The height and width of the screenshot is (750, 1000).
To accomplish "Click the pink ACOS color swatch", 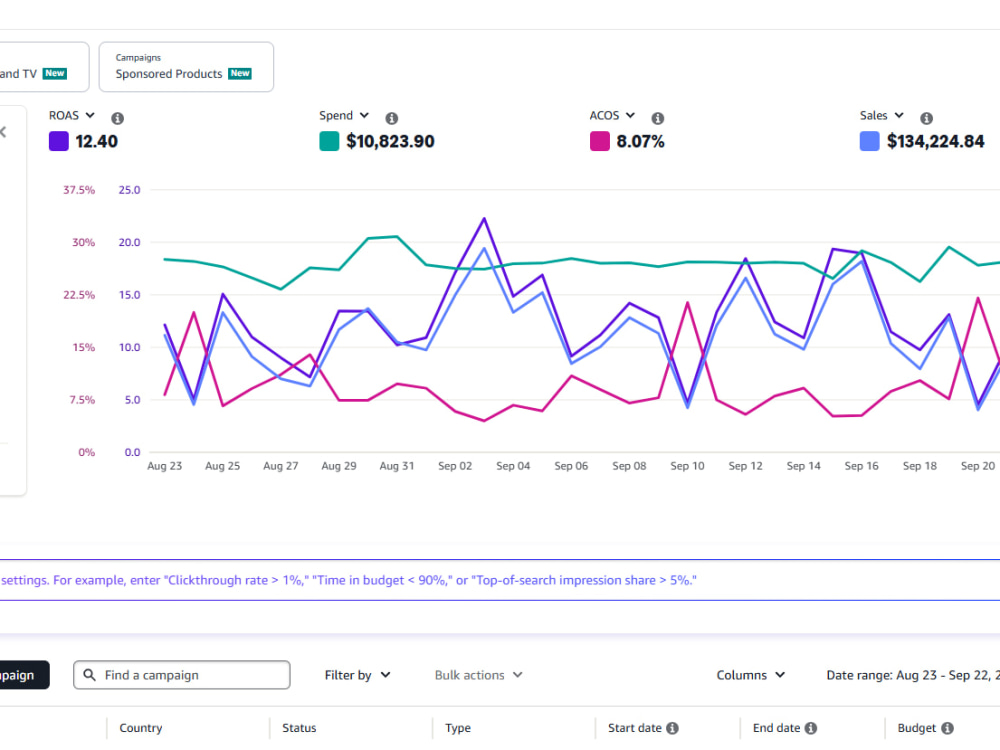I will tap(599, 141).
